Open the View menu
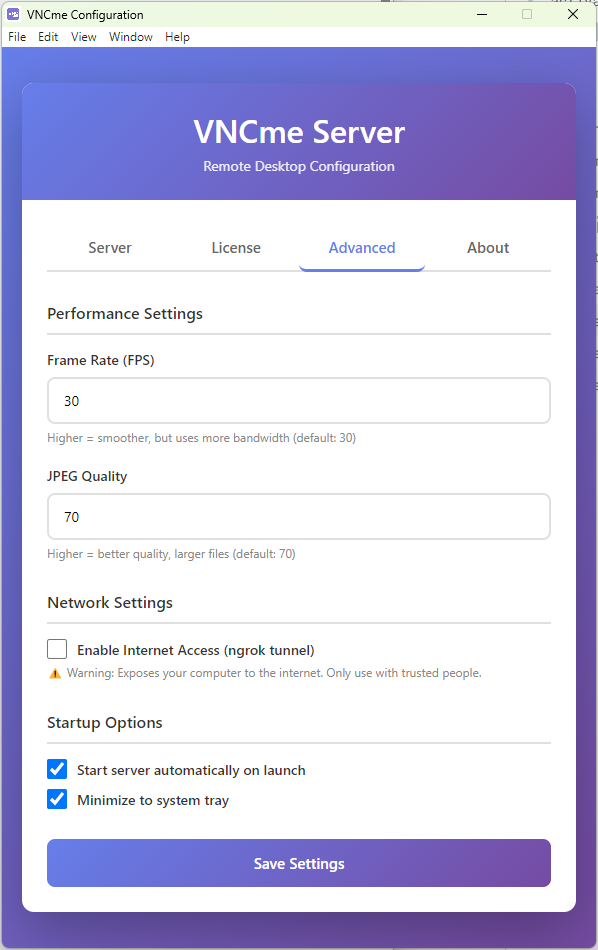The width and height of the screenshot is (598, 950). [83, 37]
